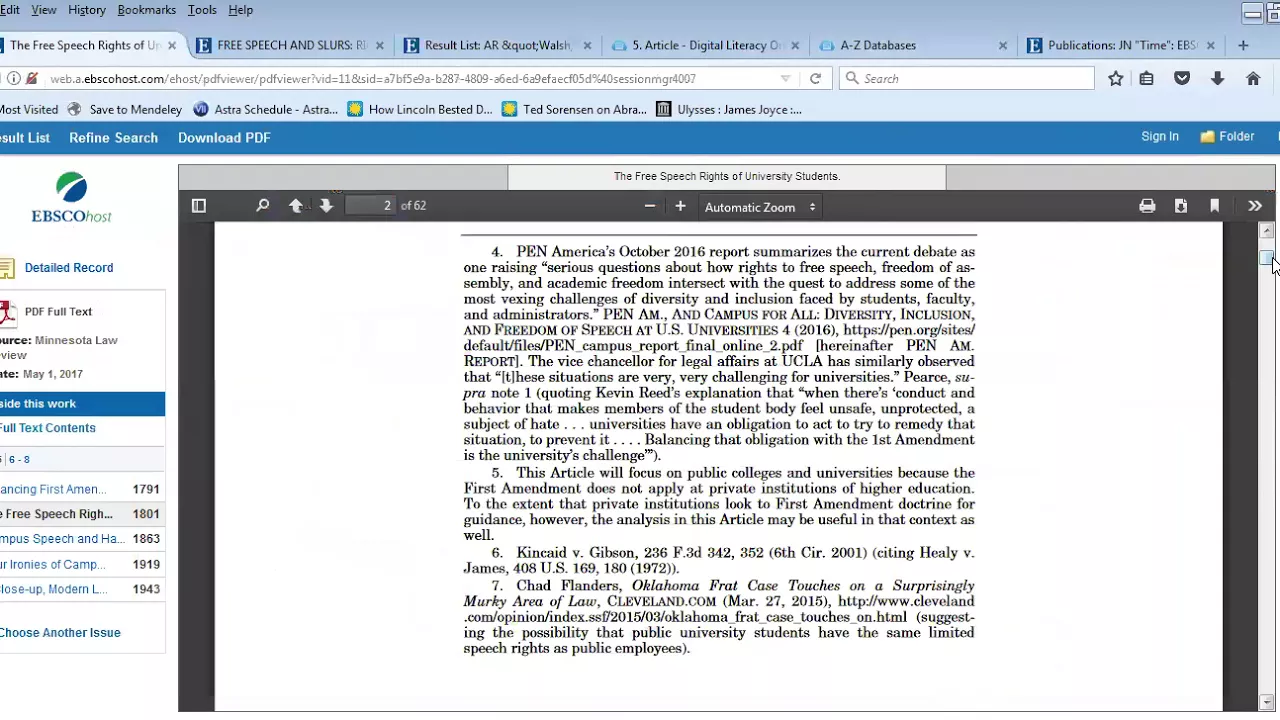Open the View menu
Viewport: 1280px width, 720px height.
click(44, 10)
